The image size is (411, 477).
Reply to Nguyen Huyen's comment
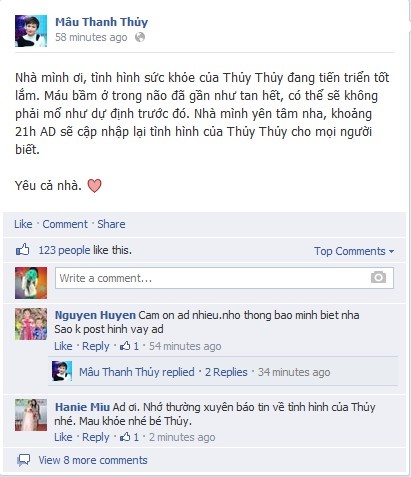click(96, 346)
